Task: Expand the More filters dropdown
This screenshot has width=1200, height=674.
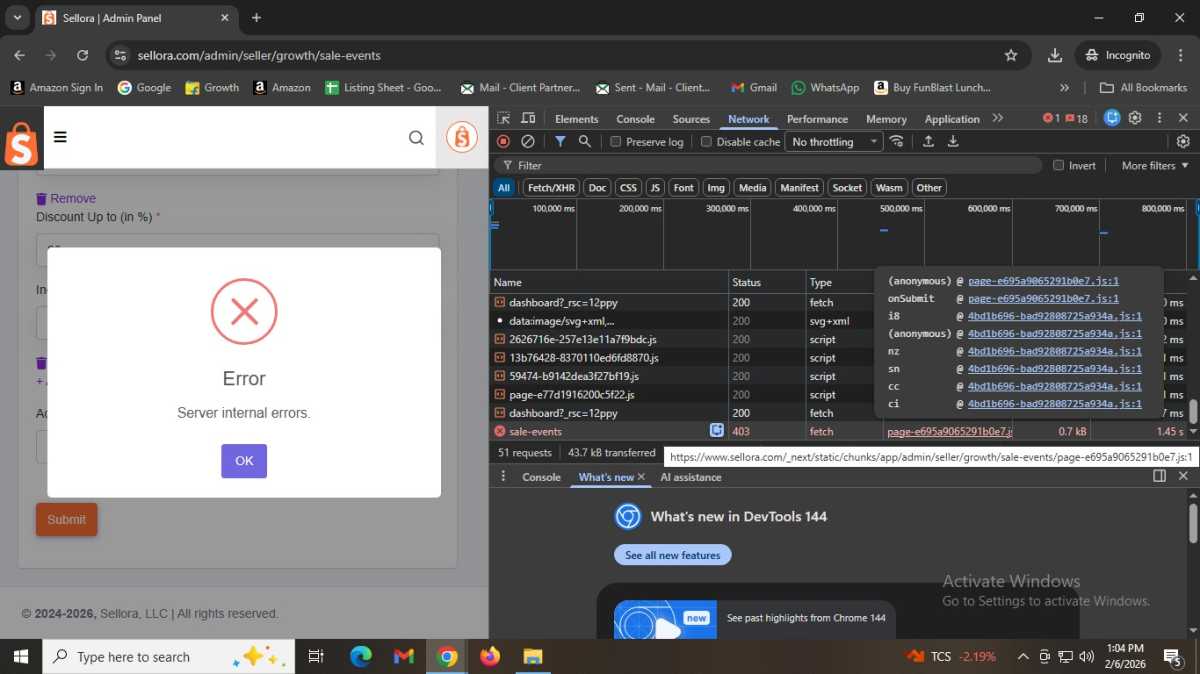Action: tap(1155, 166)
